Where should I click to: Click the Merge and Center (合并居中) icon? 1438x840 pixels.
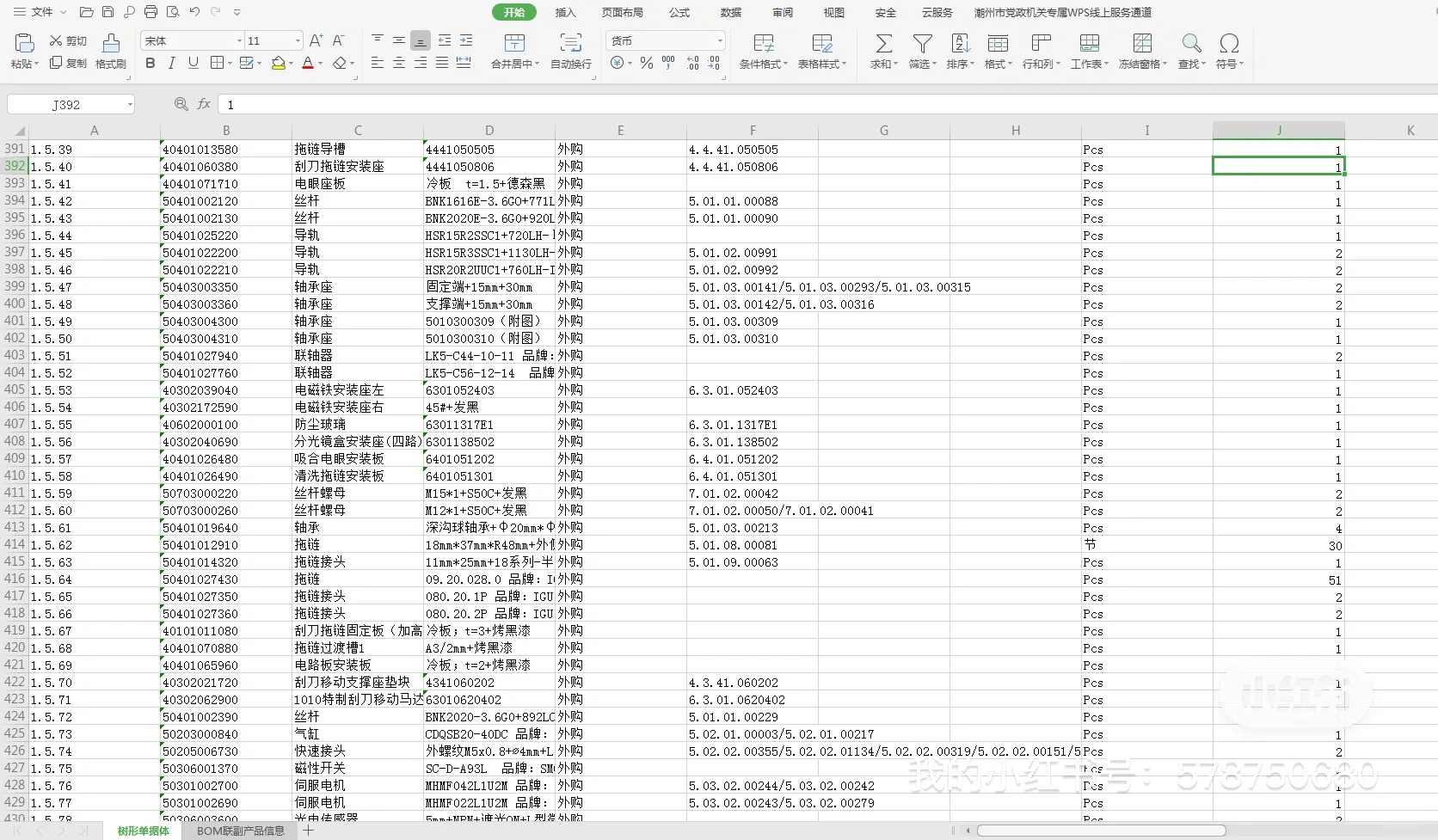pos(515,43)
